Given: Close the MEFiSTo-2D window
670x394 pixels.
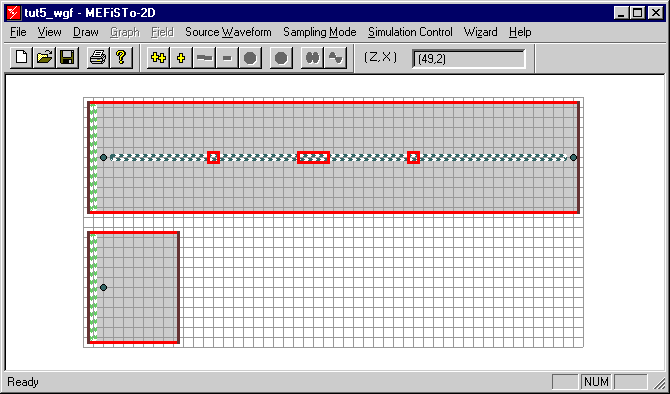Looking at the screenshot, I should 656,13.
